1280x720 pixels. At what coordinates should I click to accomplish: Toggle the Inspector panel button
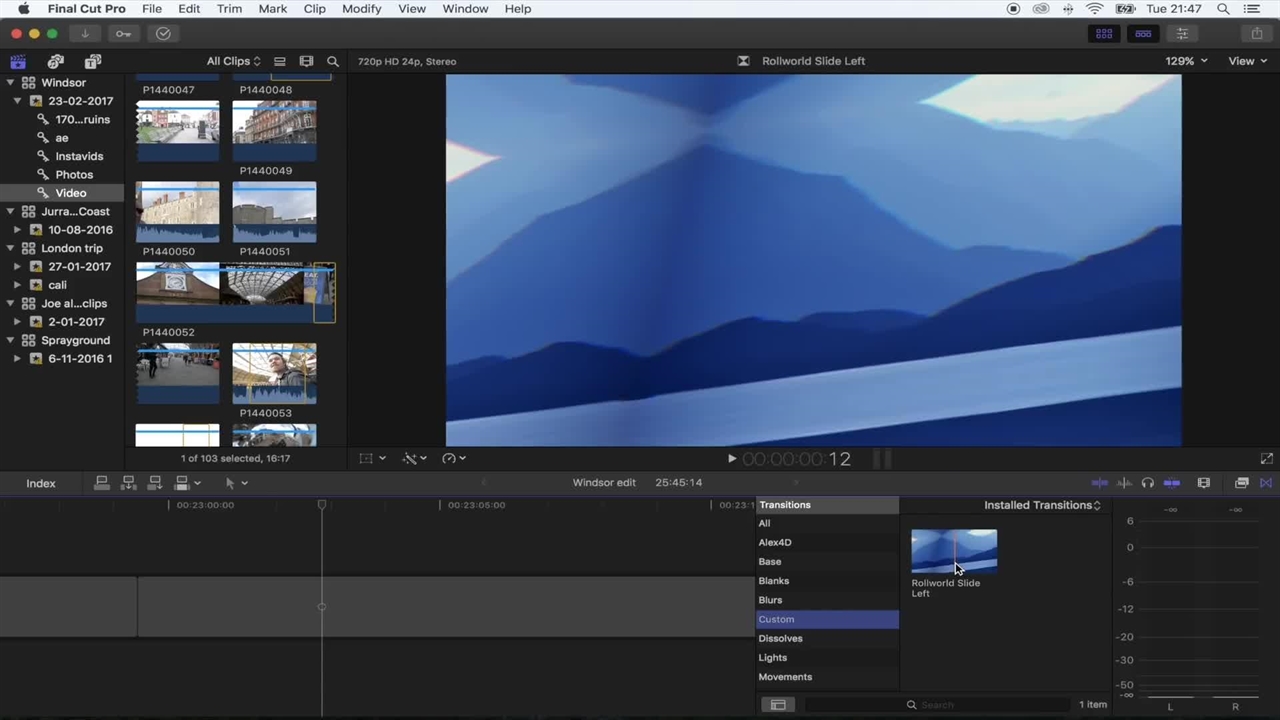1182,34
